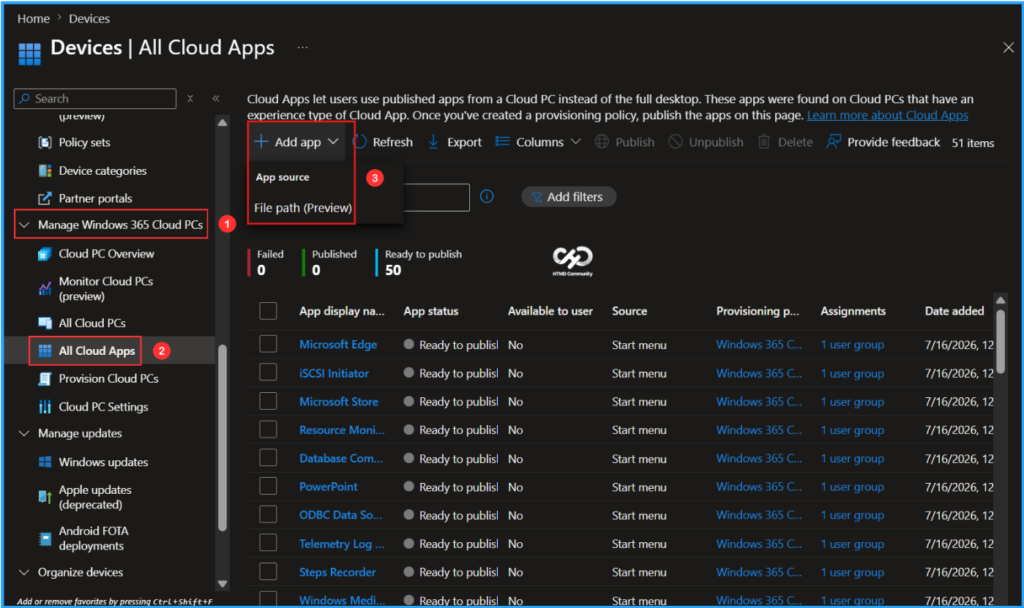The height and width of the screenshot is (608, 1024).
Task: Click the Device categories icon
Action: 44,170
